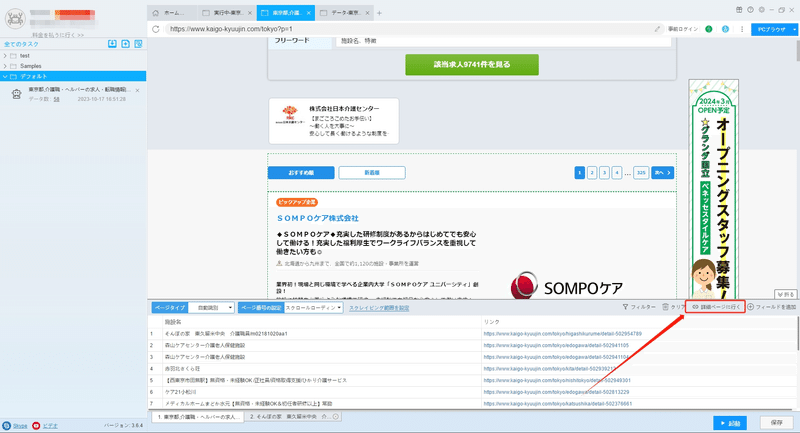Close the データ-東京 tab
800x433 pixels.
(x=367, y=13)
